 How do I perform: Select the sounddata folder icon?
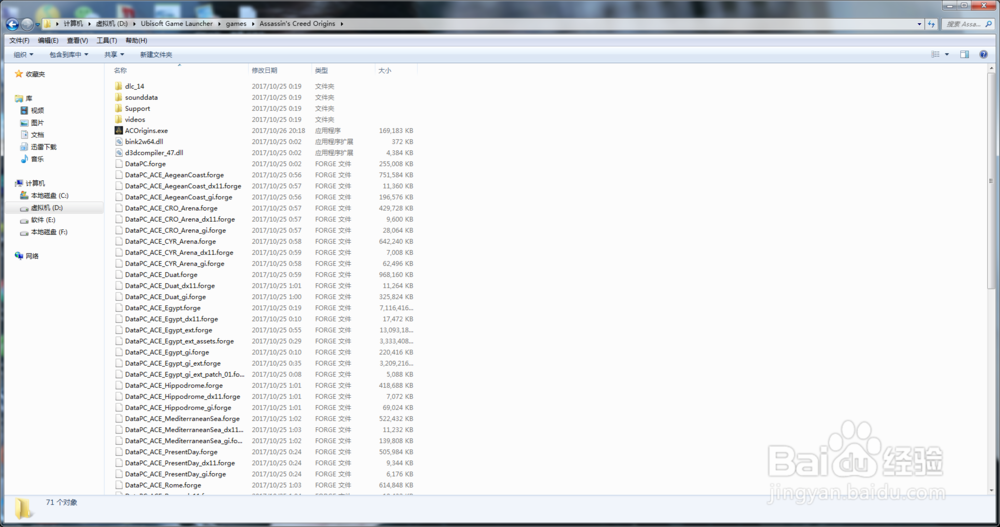pos(119,97)
